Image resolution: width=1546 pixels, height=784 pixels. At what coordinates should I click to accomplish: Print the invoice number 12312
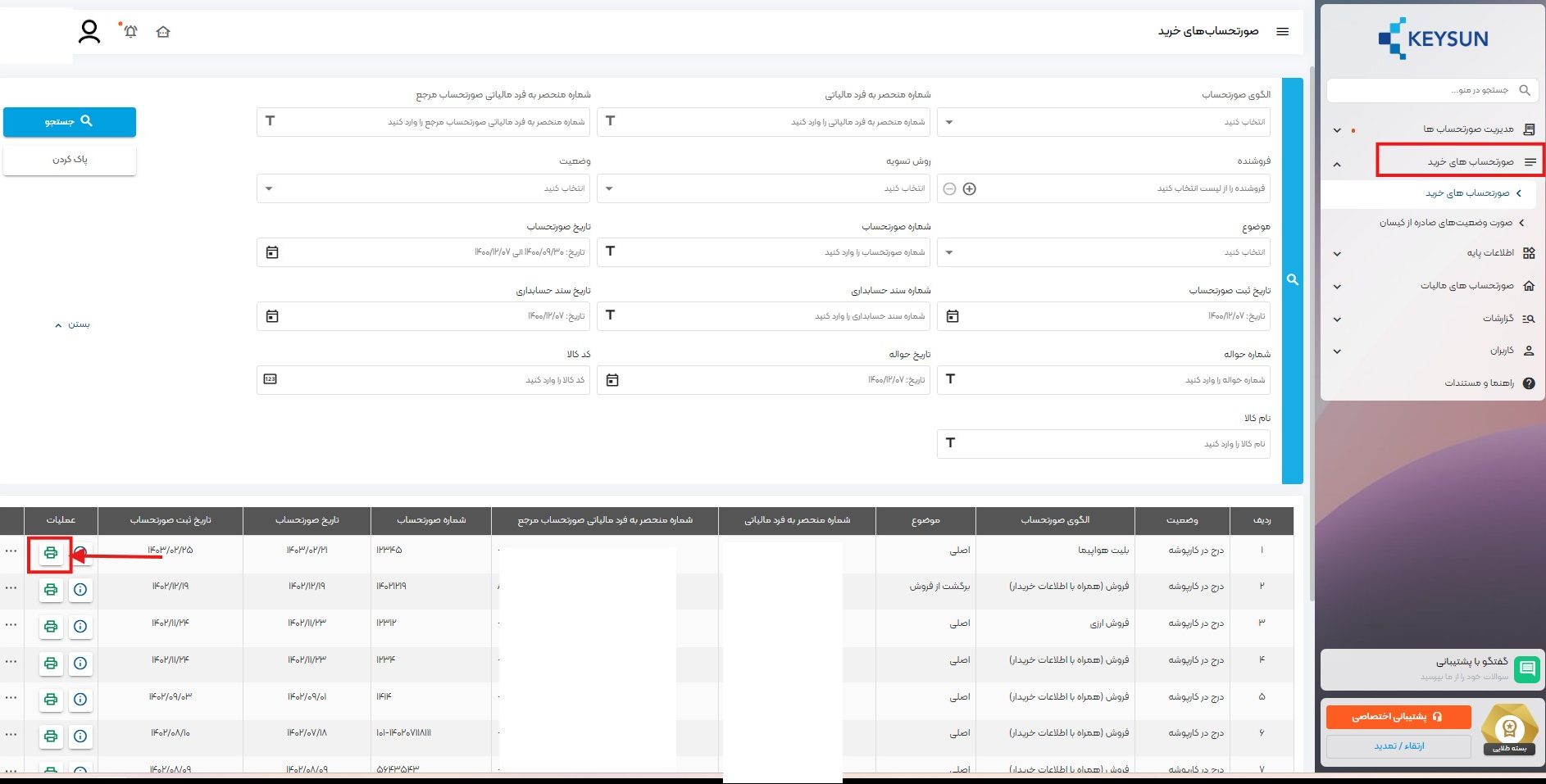51,627
